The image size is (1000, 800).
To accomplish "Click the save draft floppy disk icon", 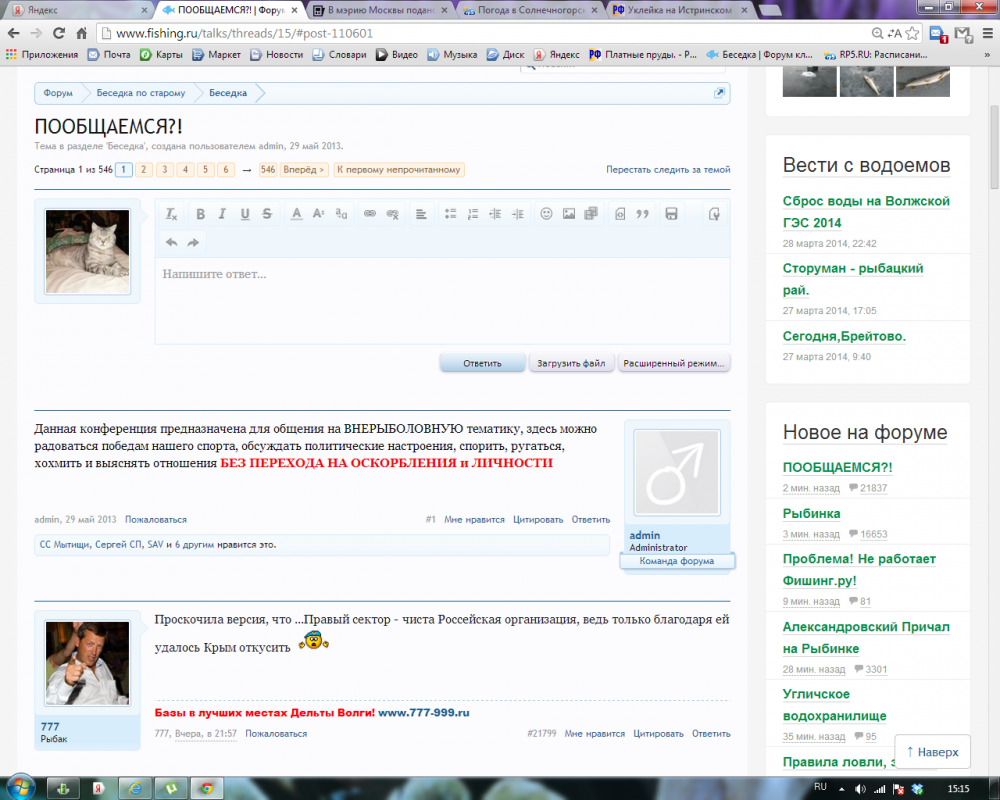I will point(672,214).
